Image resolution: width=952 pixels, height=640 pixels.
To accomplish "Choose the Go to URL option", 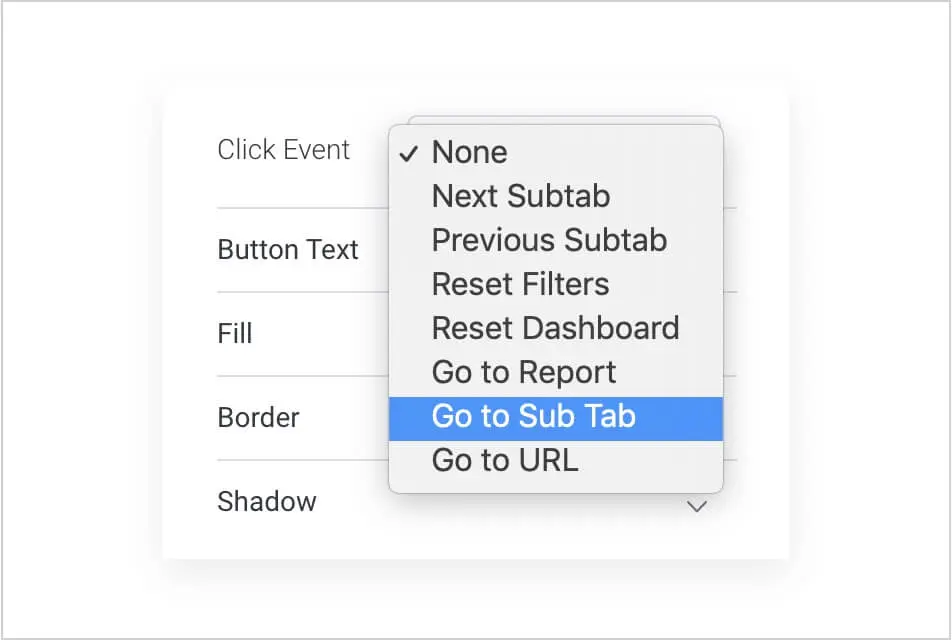I will 505,460.
